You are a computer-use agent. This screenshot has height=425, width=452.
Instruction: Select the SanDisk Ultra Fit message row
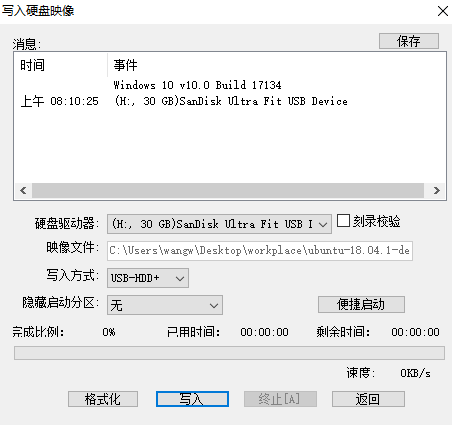[230, 101]
